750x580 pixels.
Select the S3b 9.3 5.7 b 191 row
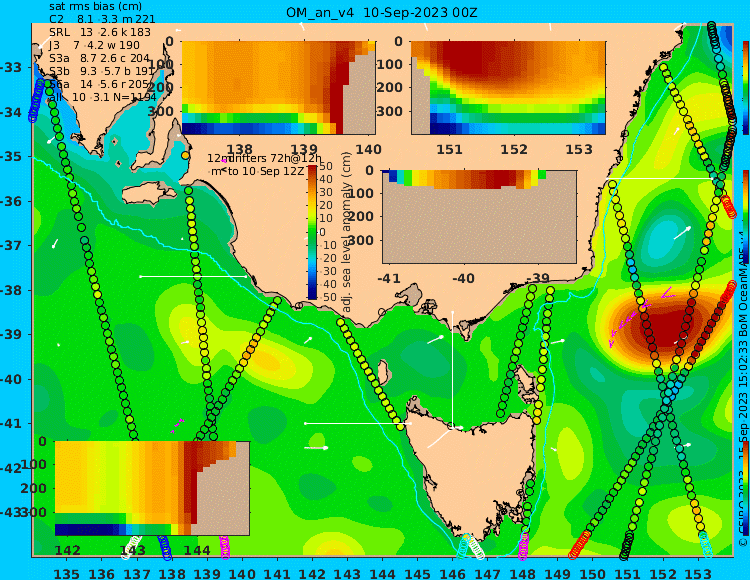point(101,71)
